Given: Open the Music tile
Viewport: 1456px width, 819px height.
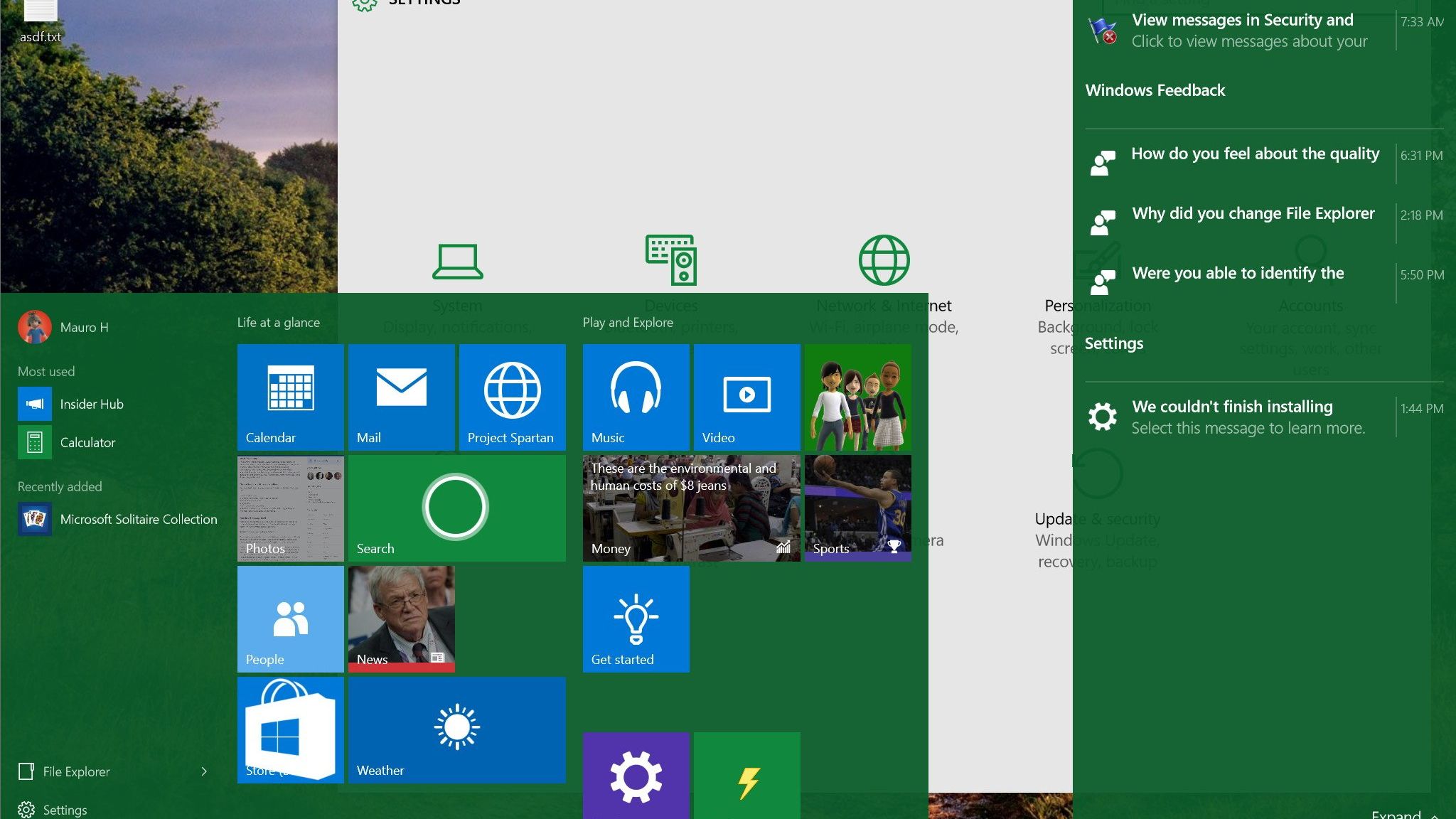Looking at the screenshot, I should pos(636,397).
